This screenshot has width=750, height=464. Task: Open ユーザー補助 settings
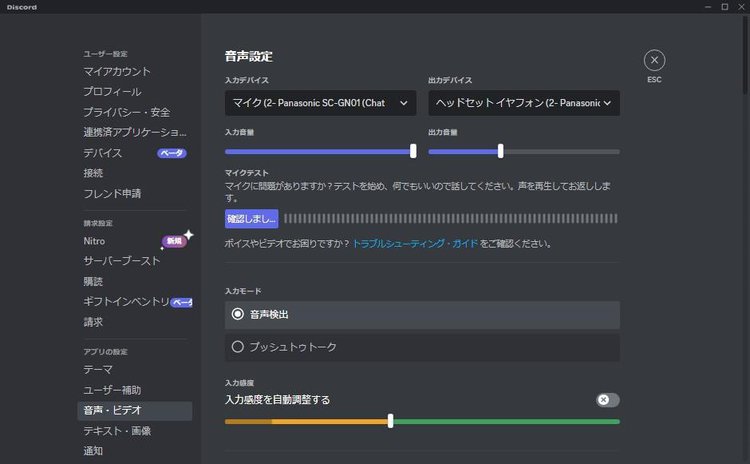(112, 390)
